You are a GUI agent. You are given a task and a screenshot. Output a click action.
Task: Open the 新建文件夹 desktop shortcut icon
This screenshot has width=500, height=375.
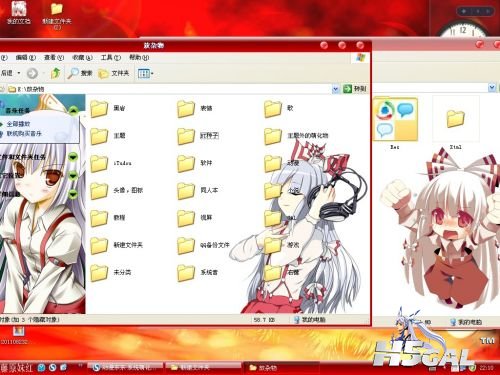point(57,9)
